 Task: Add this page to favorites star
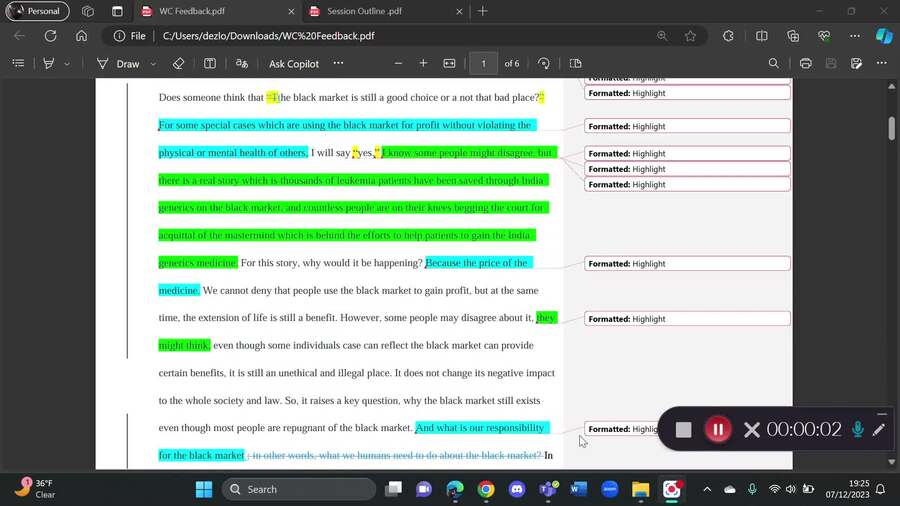pos(690,36)
